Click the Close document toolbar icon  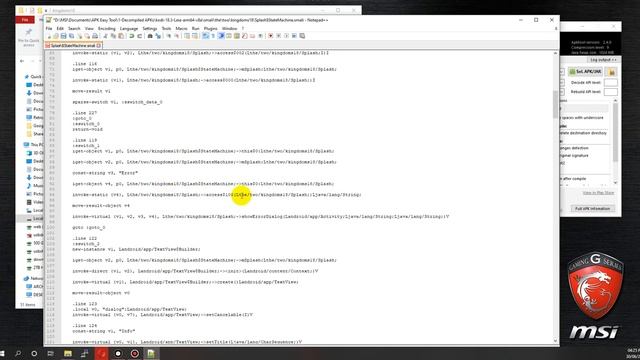[x=80, y=36]
